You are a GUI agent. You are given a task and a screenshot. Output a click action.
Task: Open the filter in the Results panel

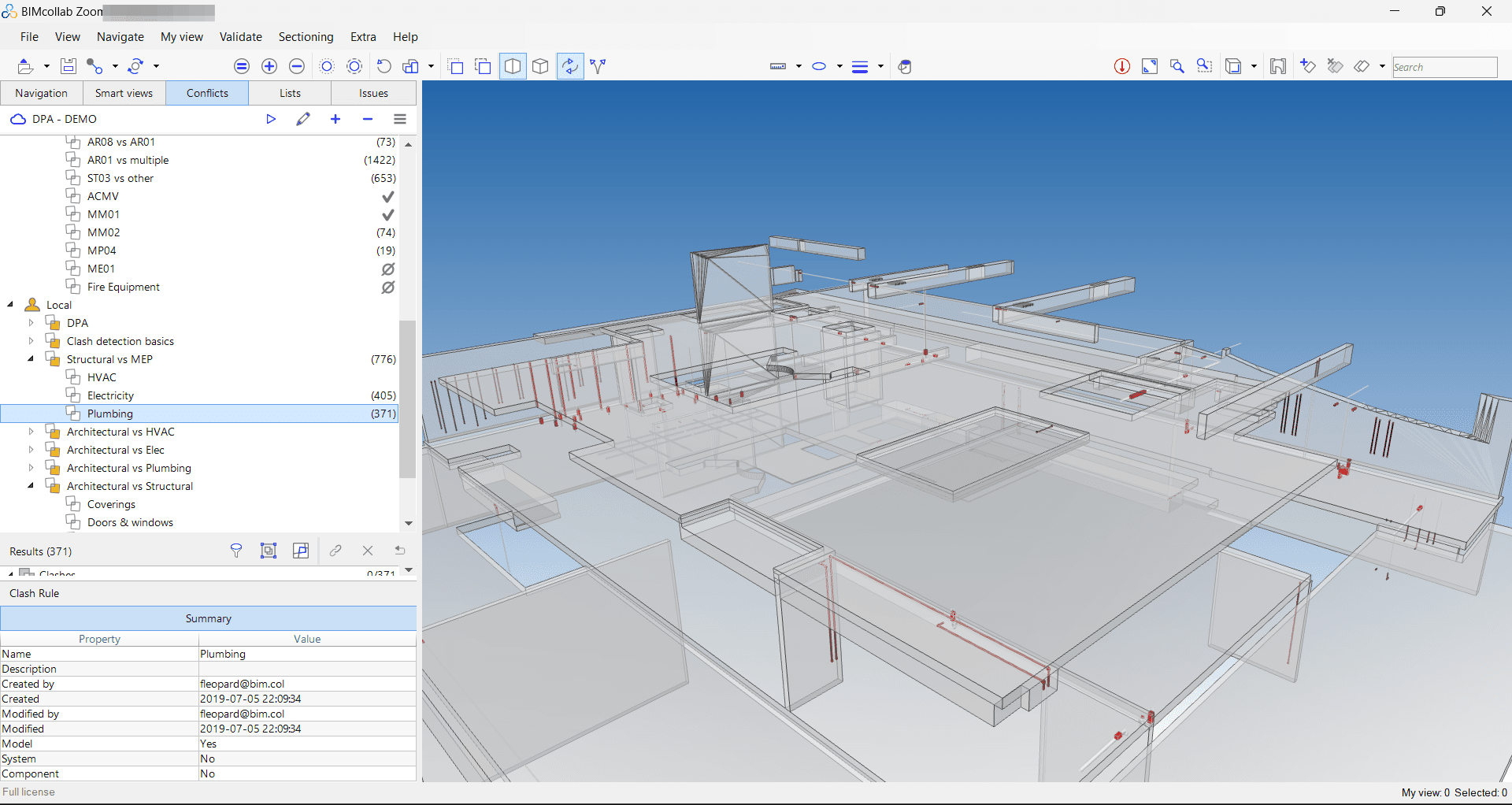236,551
